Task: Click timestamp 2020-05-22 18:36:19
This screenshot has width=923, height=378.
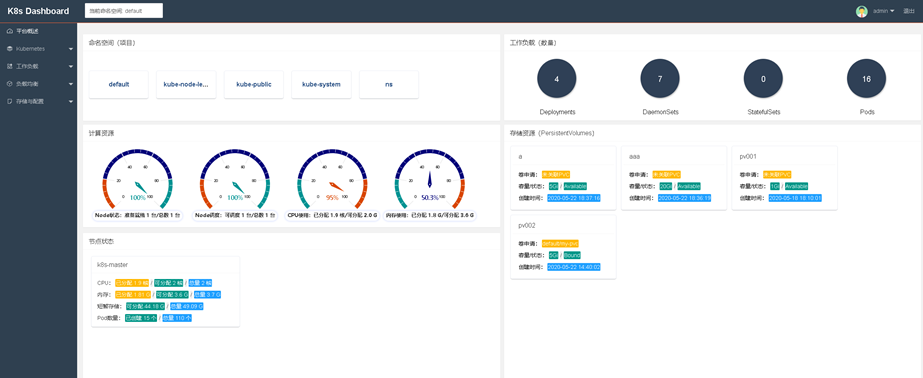Action: [x=685, y=198]
